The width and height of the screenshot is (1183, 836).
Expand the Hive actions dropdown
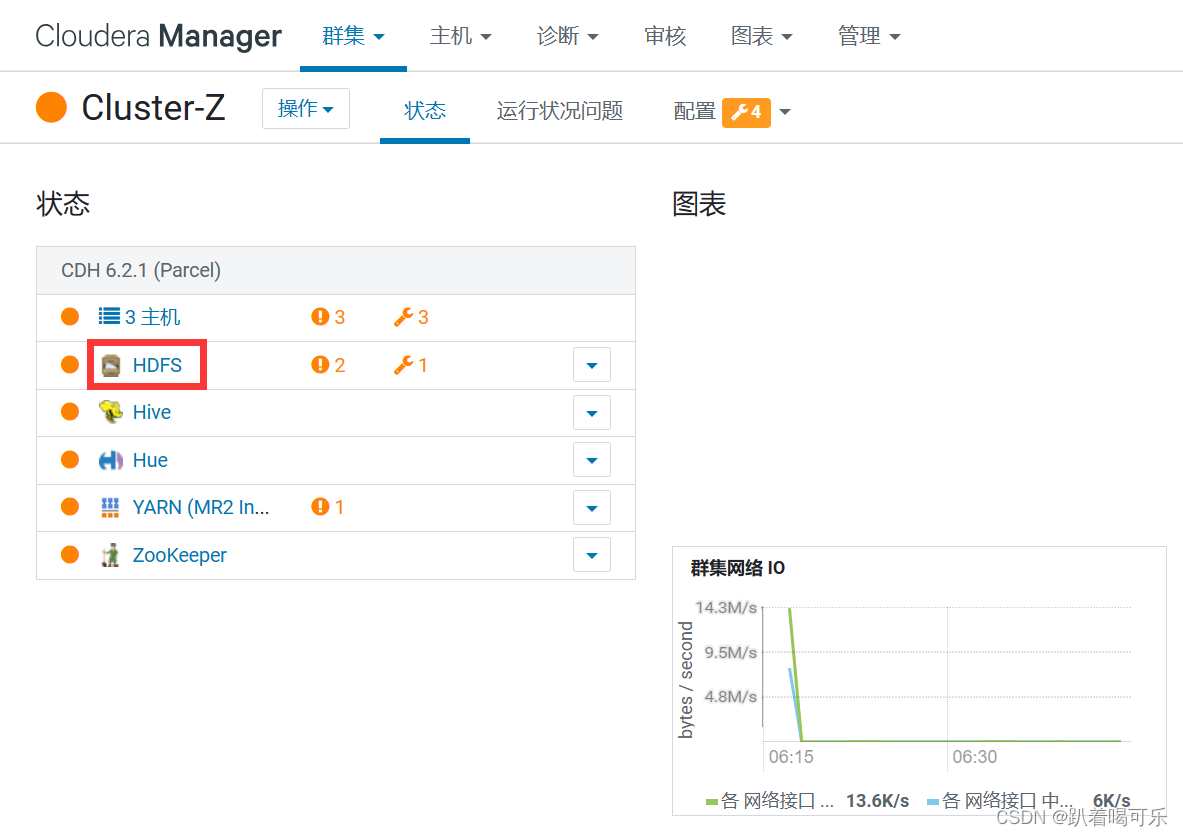tap(592, 413)
